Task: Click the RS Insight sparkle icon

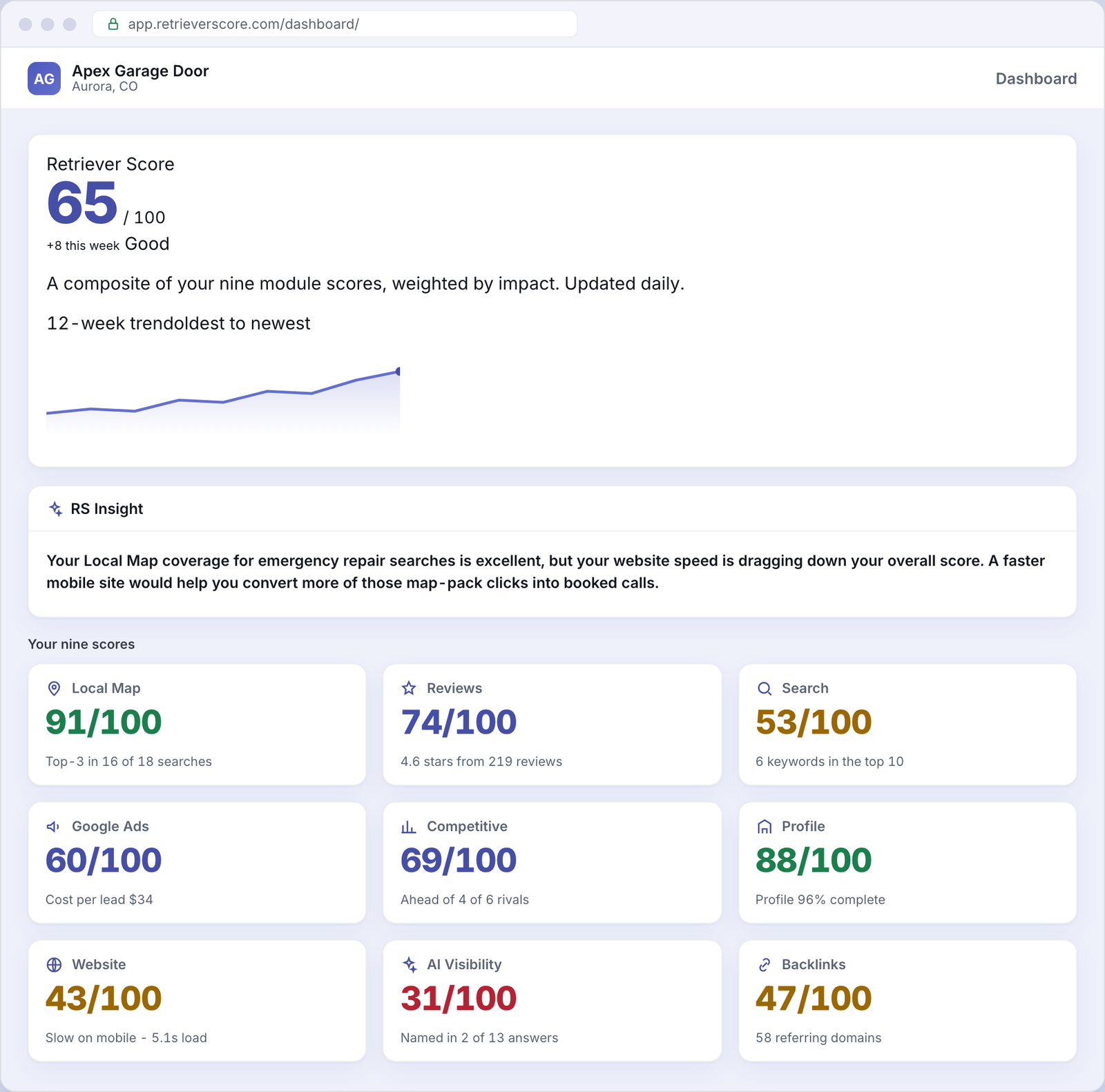Action: (x=56, y=509)
